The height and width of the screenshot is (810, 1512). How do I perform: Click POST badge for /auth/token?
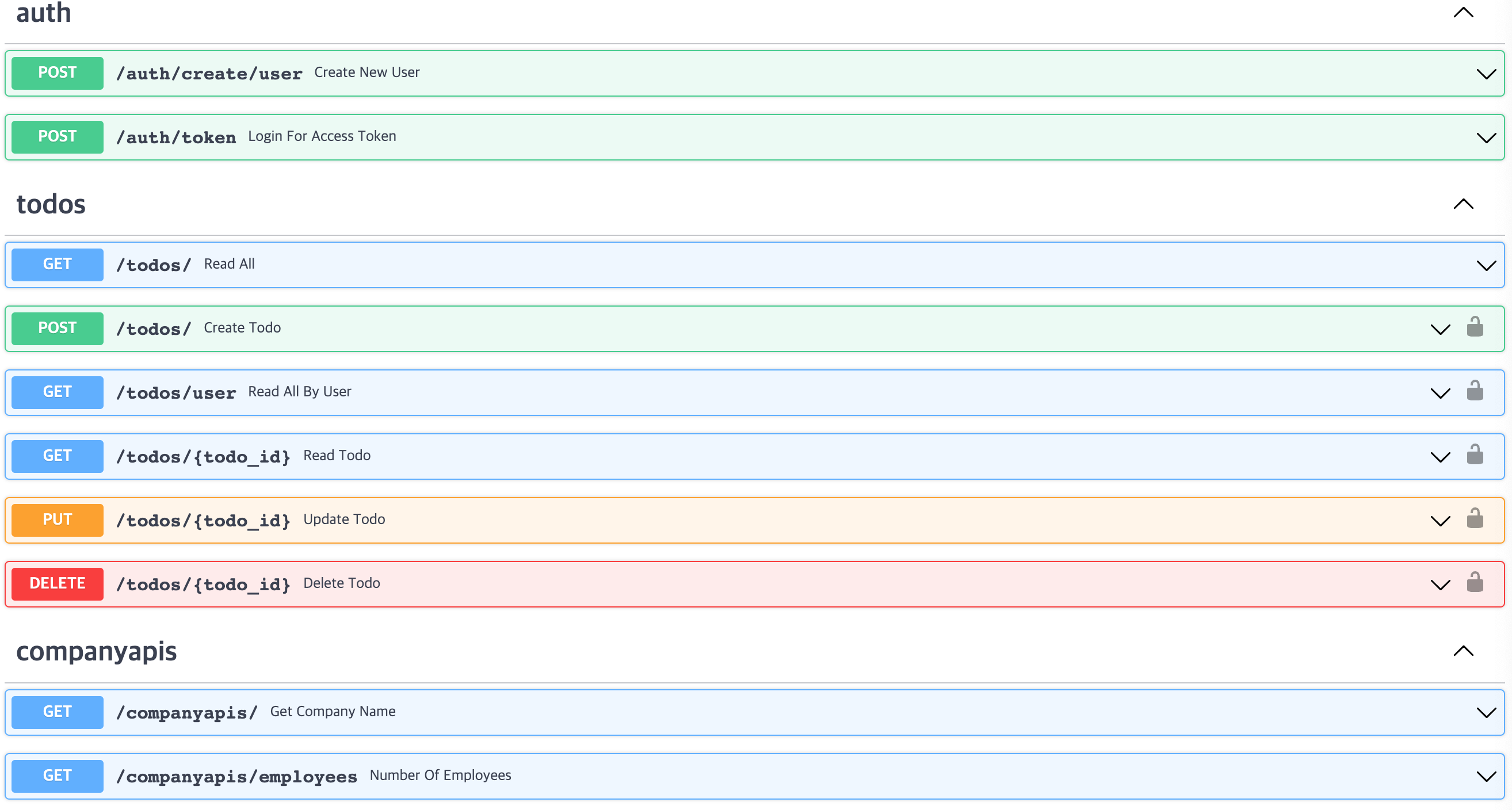coord(58,137)
